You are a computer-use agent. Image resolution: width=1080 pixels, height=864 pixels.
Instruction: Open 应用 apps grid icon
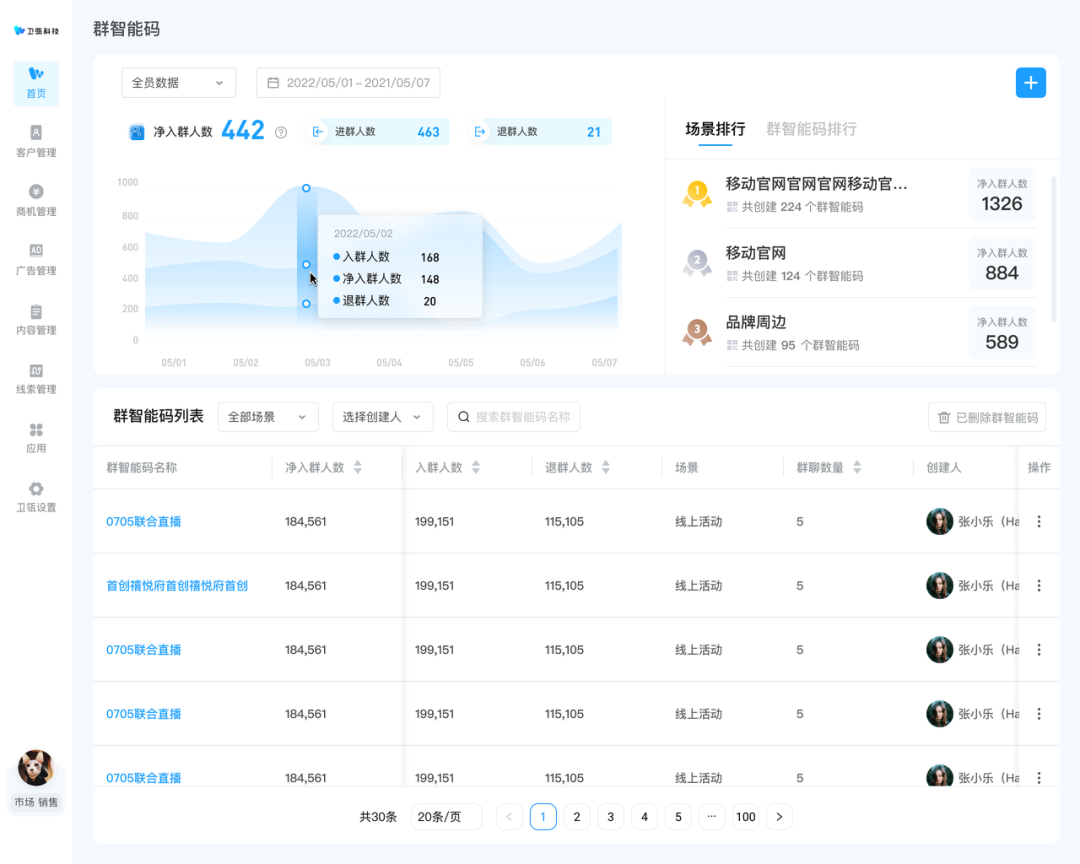coord(36,437)
